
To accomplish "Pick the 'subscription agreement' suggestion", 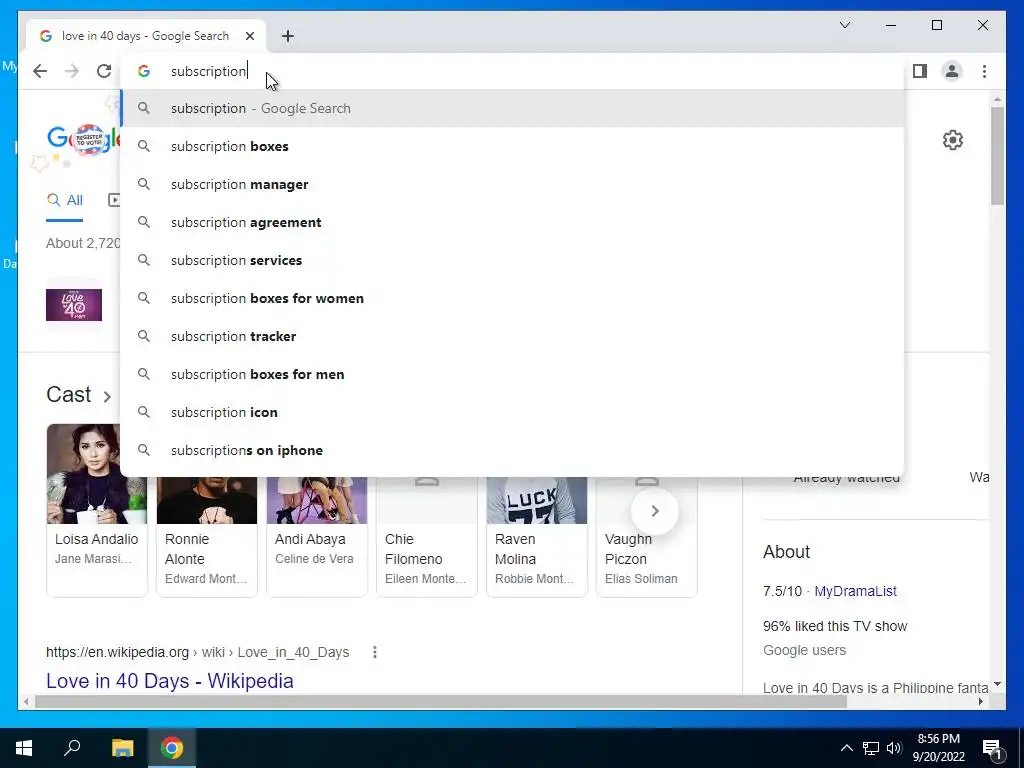I will 513,222.
